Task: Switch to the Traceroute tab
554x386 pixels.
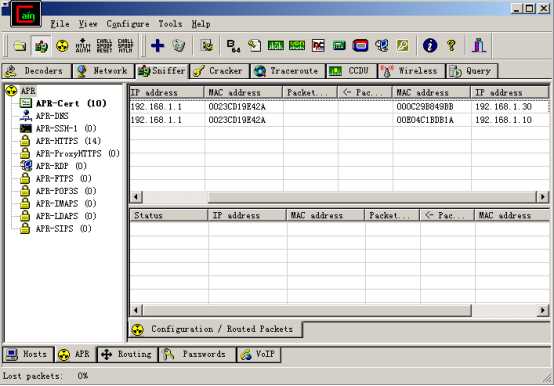Action: [x=288, y=71]
